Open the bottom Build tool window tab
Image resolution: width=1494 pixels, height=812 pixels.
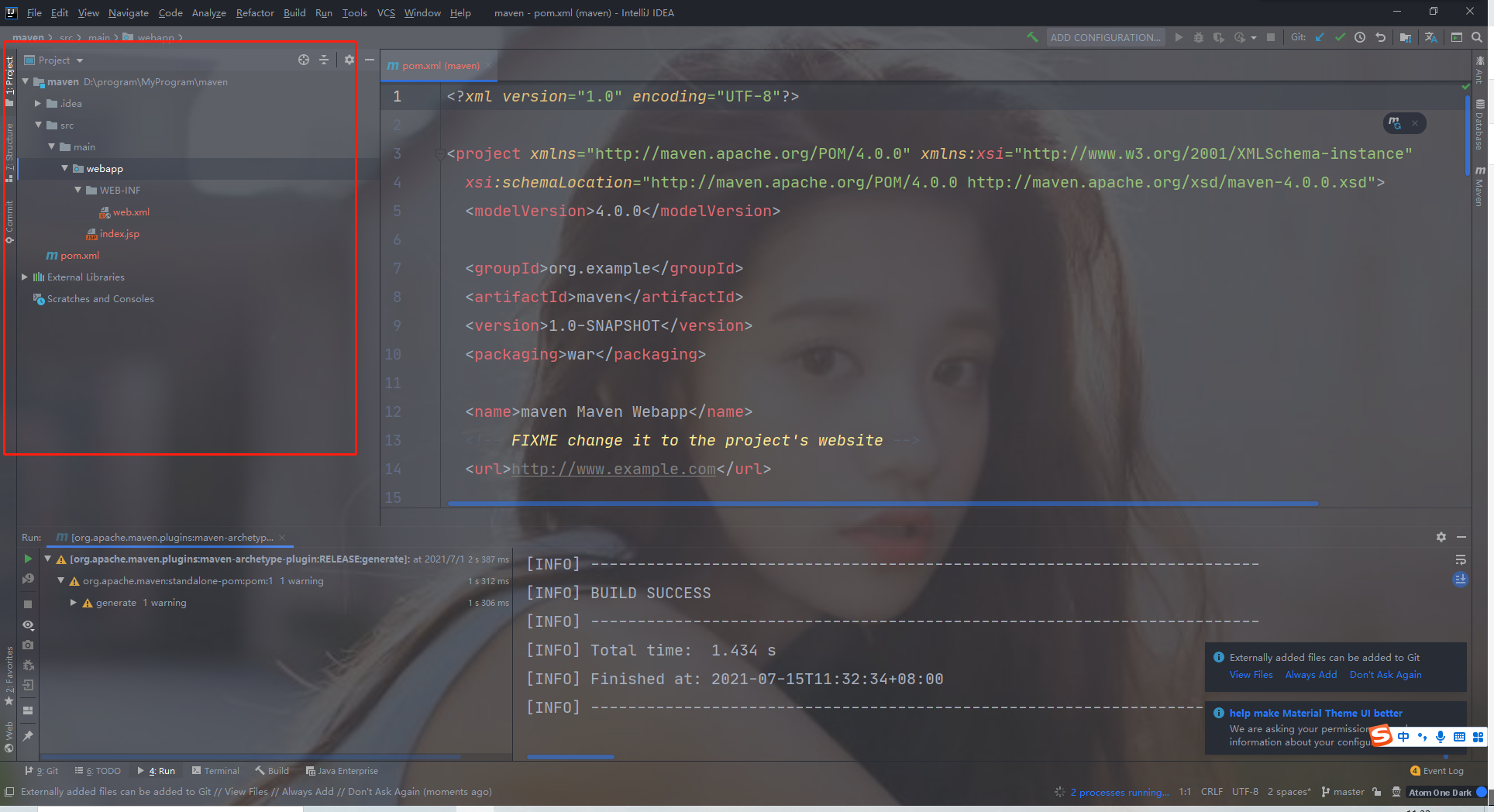[x=272, y=771]
